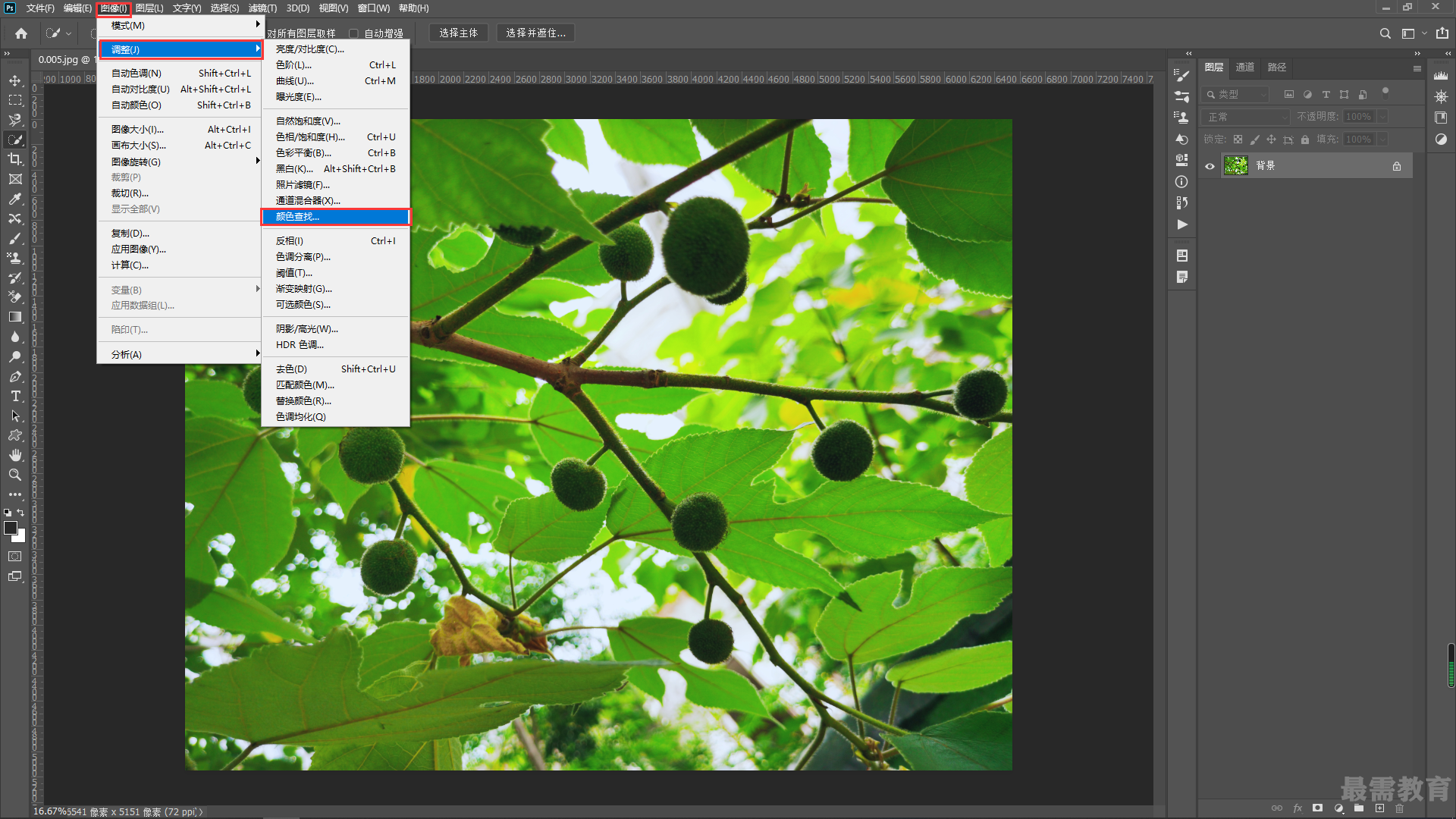Select the Crop tool

click(x=15, y=159)
